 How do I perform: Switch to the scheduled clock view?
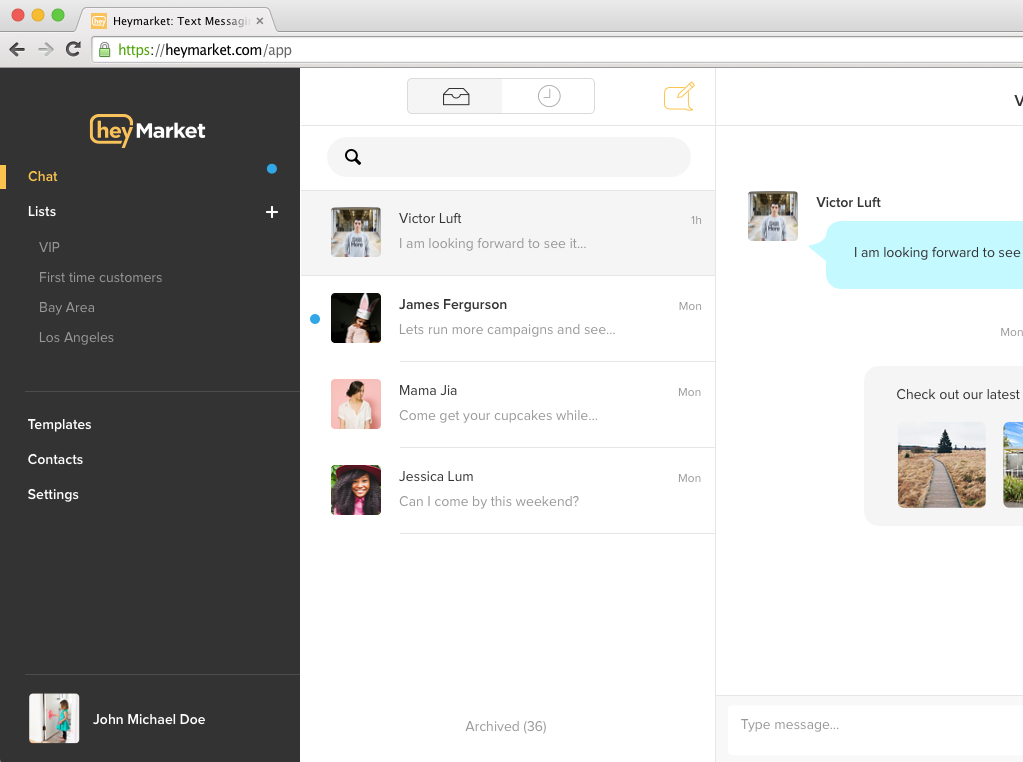coord(549,96)
